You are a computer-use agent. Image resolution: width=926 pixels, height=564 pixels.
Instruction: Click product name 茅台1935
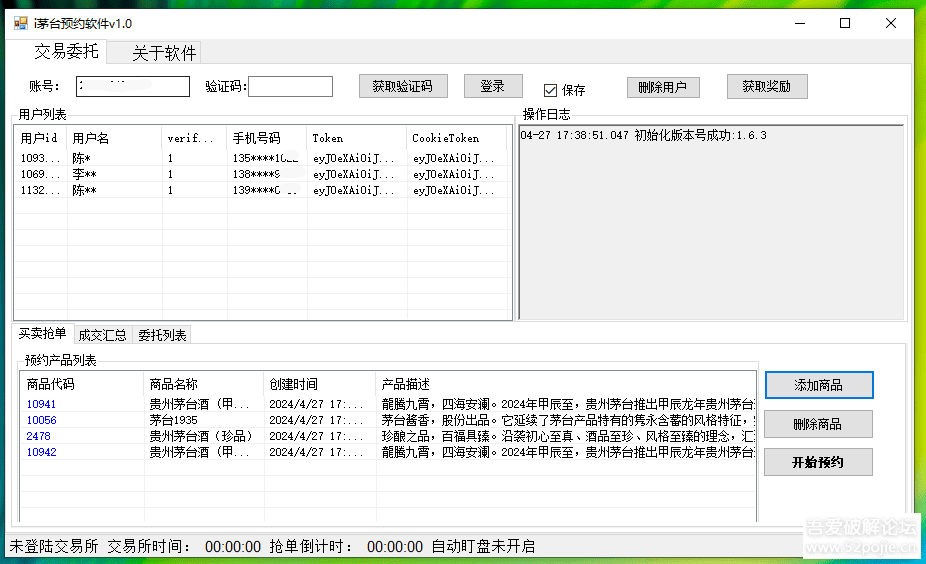[x=173, y=420]
